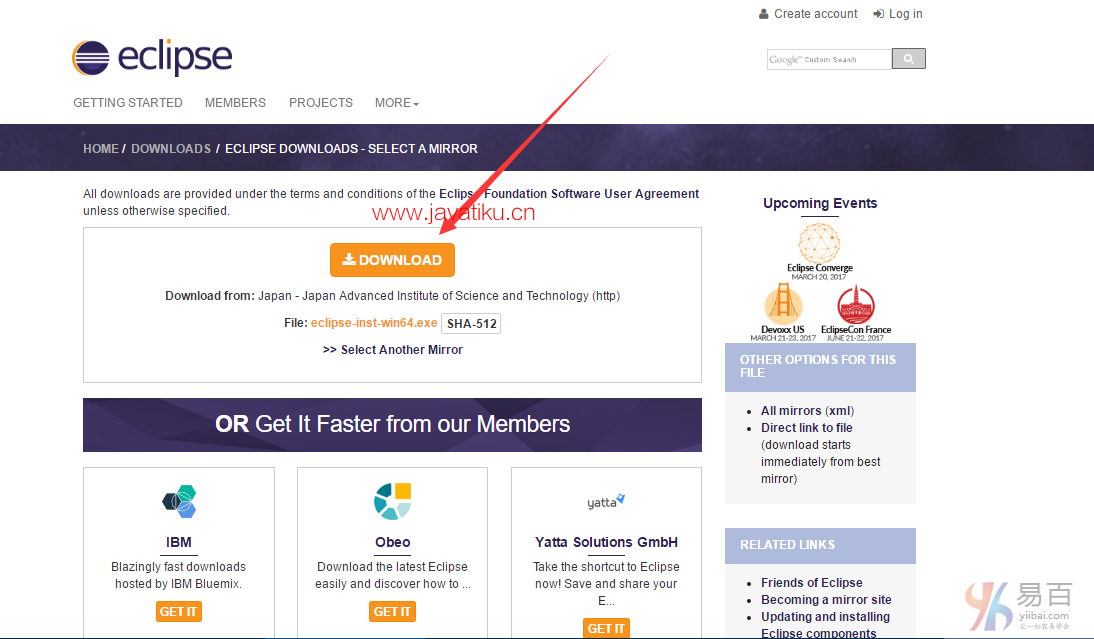Viewport: 1094px width, 639px height.
Task: Focus the Google custom search field
Action: point(828,60)
